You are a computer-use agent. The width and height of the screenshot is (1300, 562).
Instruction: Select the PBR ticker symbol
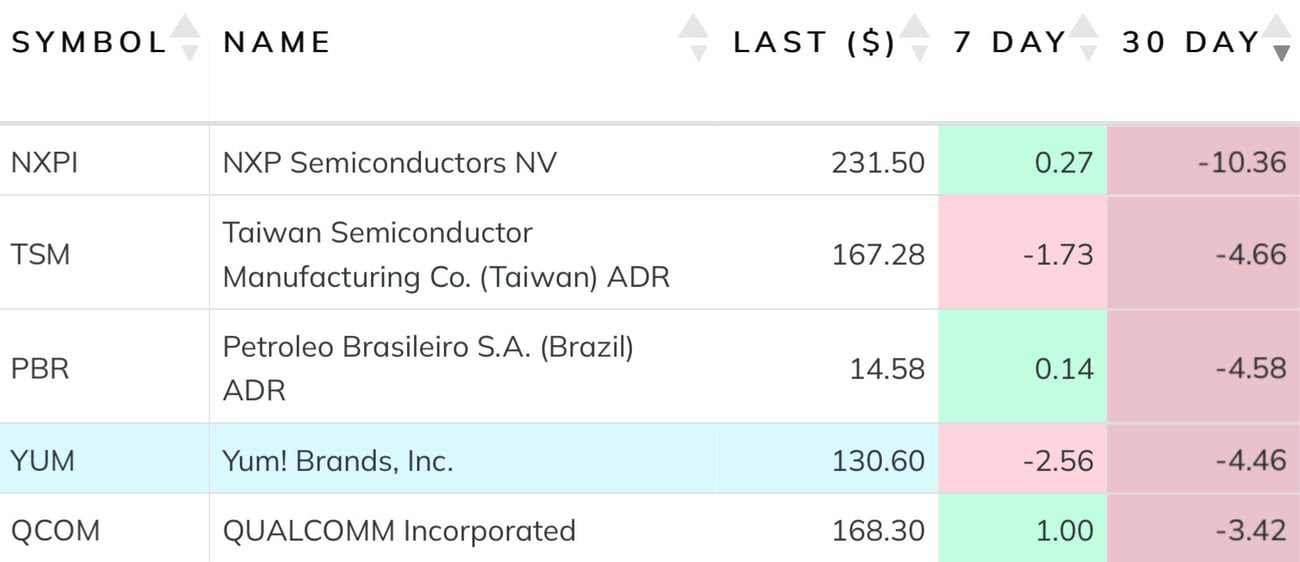(x=40, y=368)
